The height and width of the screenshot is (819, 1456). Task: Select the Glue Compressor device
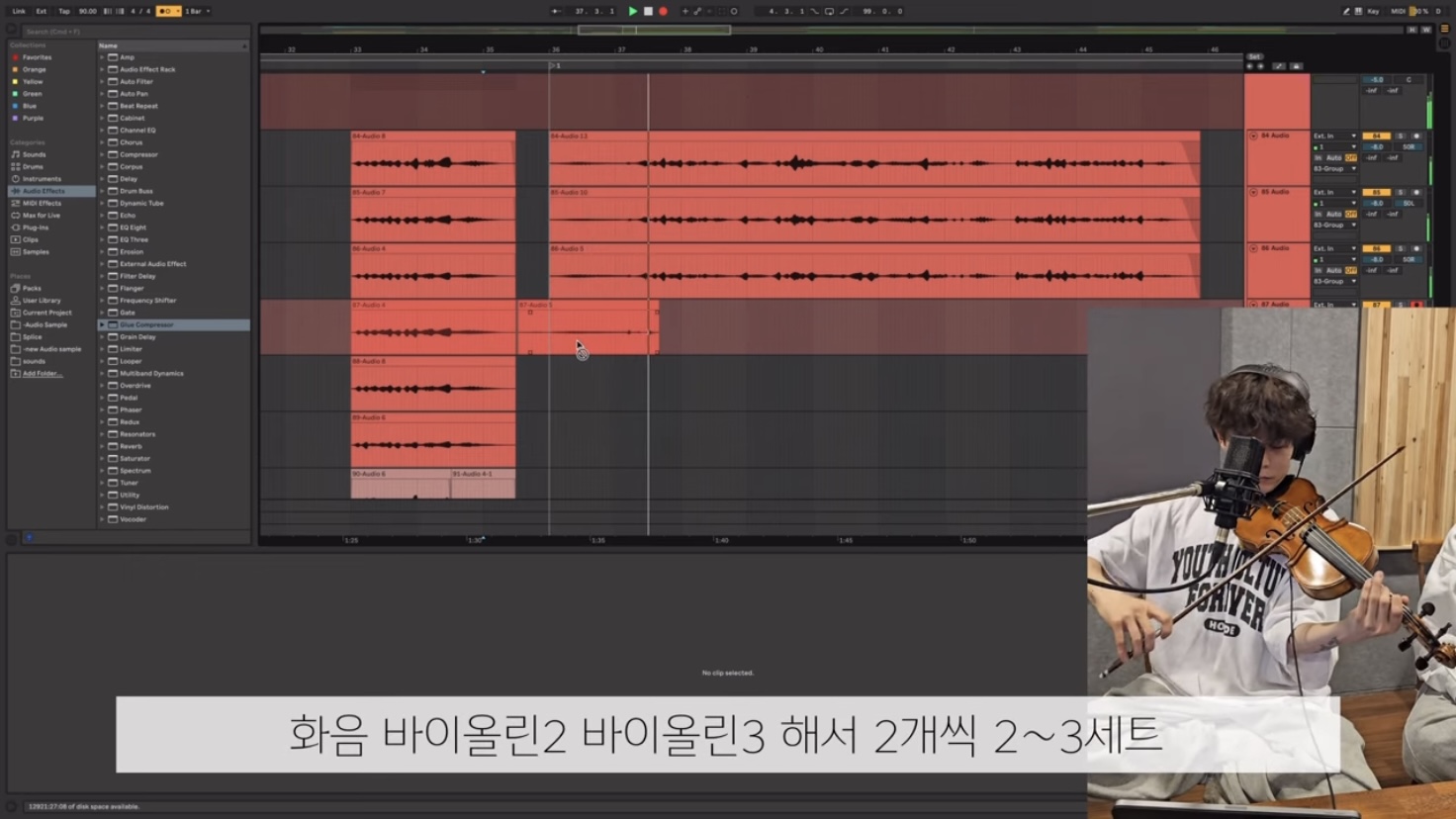(x=149, y=323)
